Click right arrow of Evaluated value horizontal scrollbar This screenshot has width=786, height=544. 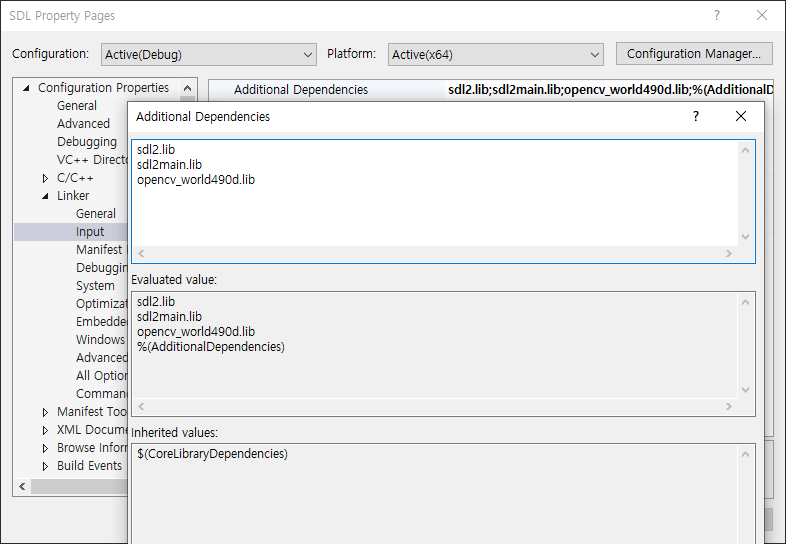click(729, 407)
